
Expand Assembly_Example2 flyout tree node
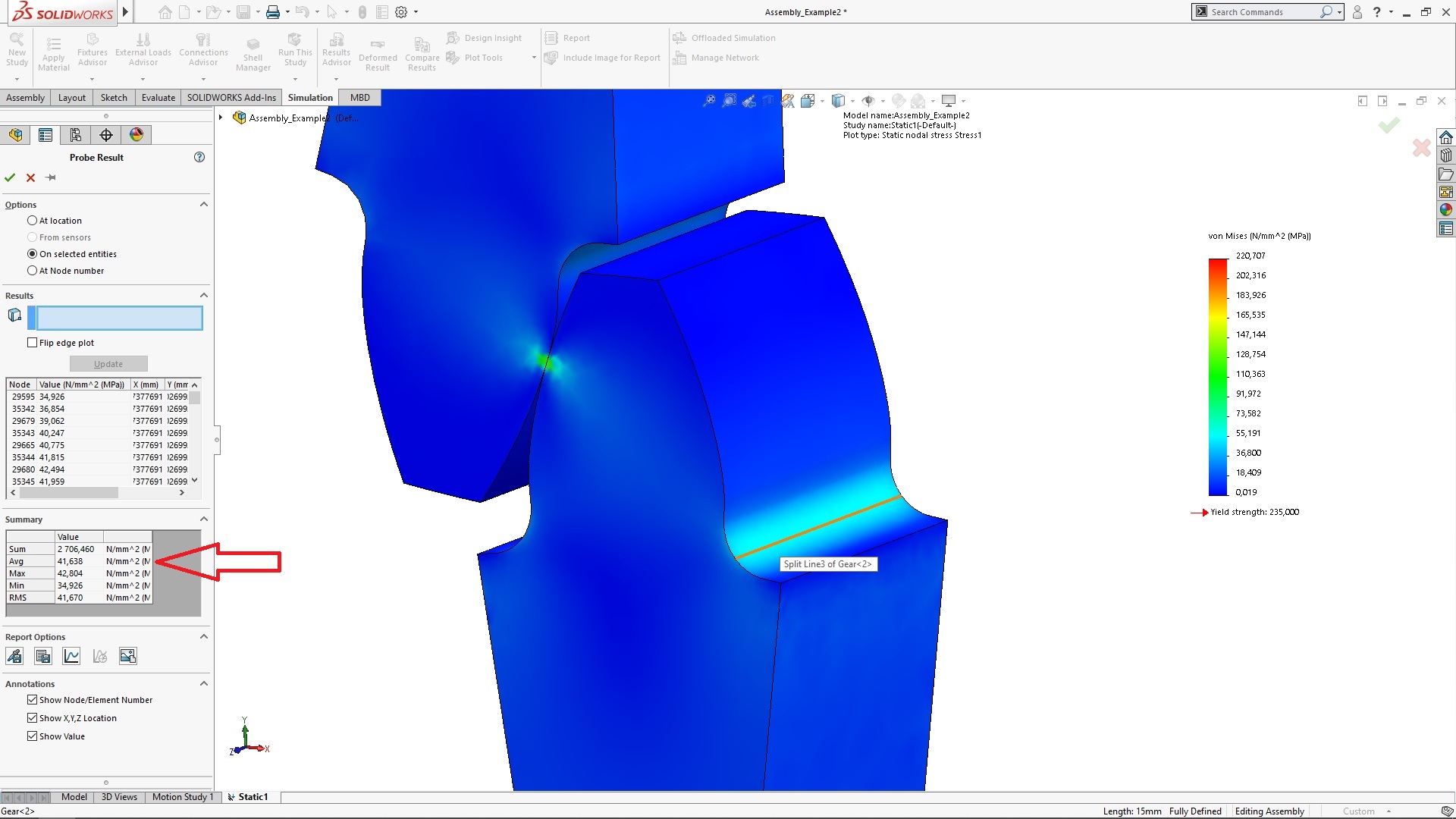pos(221,118)
